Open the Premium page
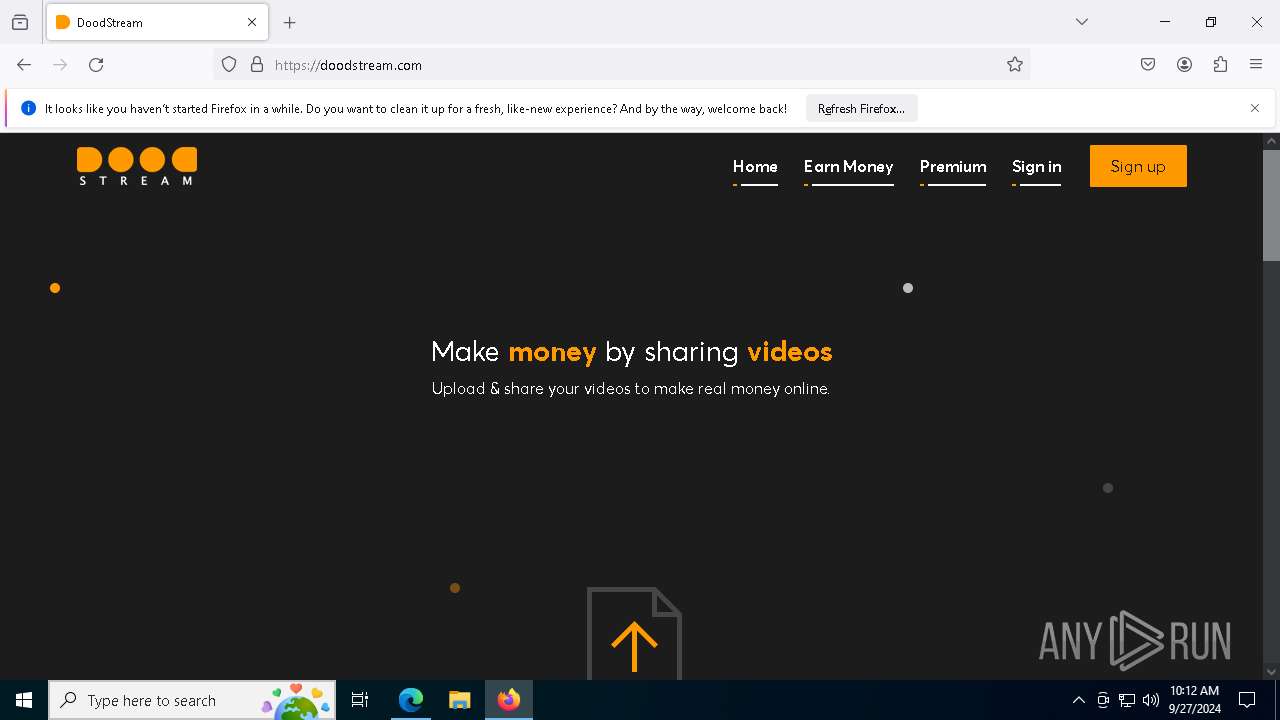1280x720 pixels. pyautogui.click(x=953, y=167)
